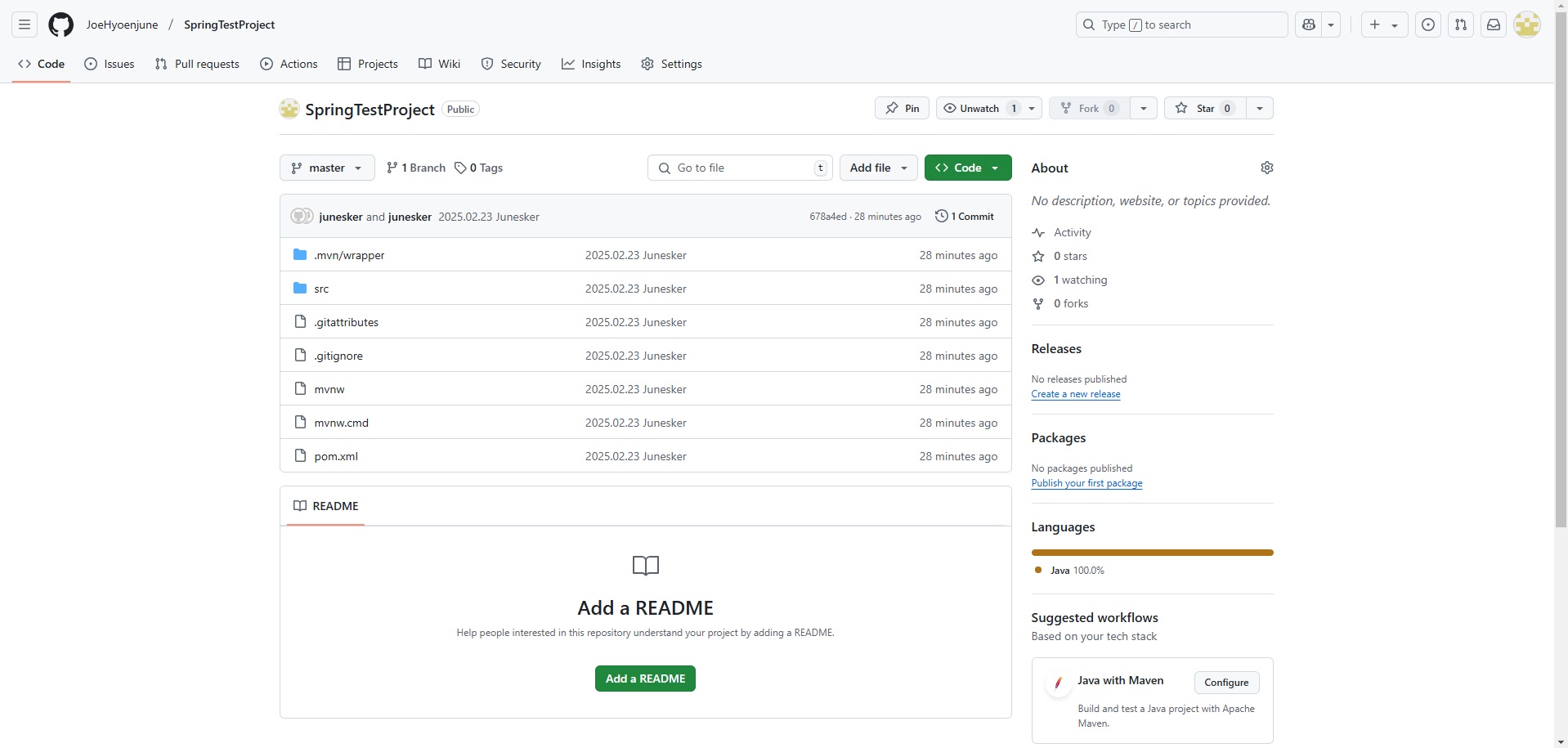The height and width of the screenshot is (748, 1568).
Task: Follow Publish your first package link
Action: coord(1086,483)
